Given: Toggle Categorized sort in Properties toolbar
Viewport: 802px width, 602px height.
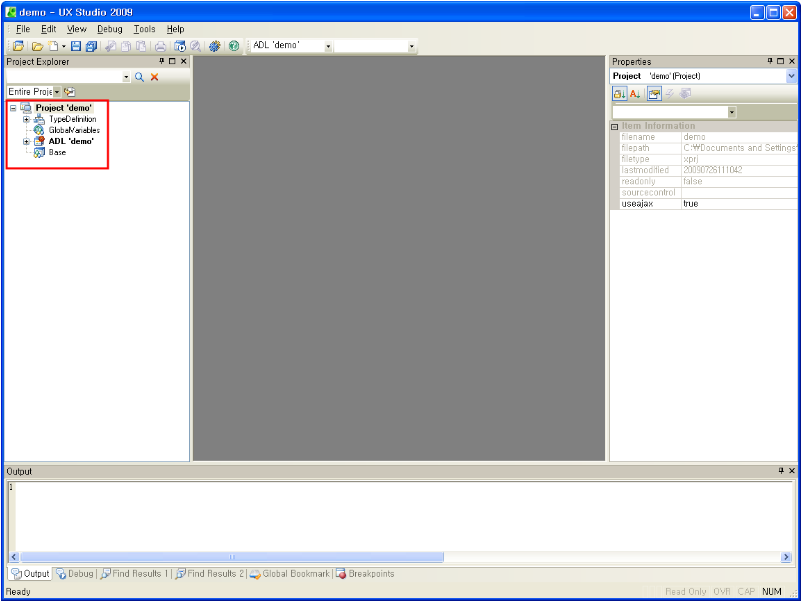Looking at the screenshot, I should pyautogui.click(x=619, y=94).
